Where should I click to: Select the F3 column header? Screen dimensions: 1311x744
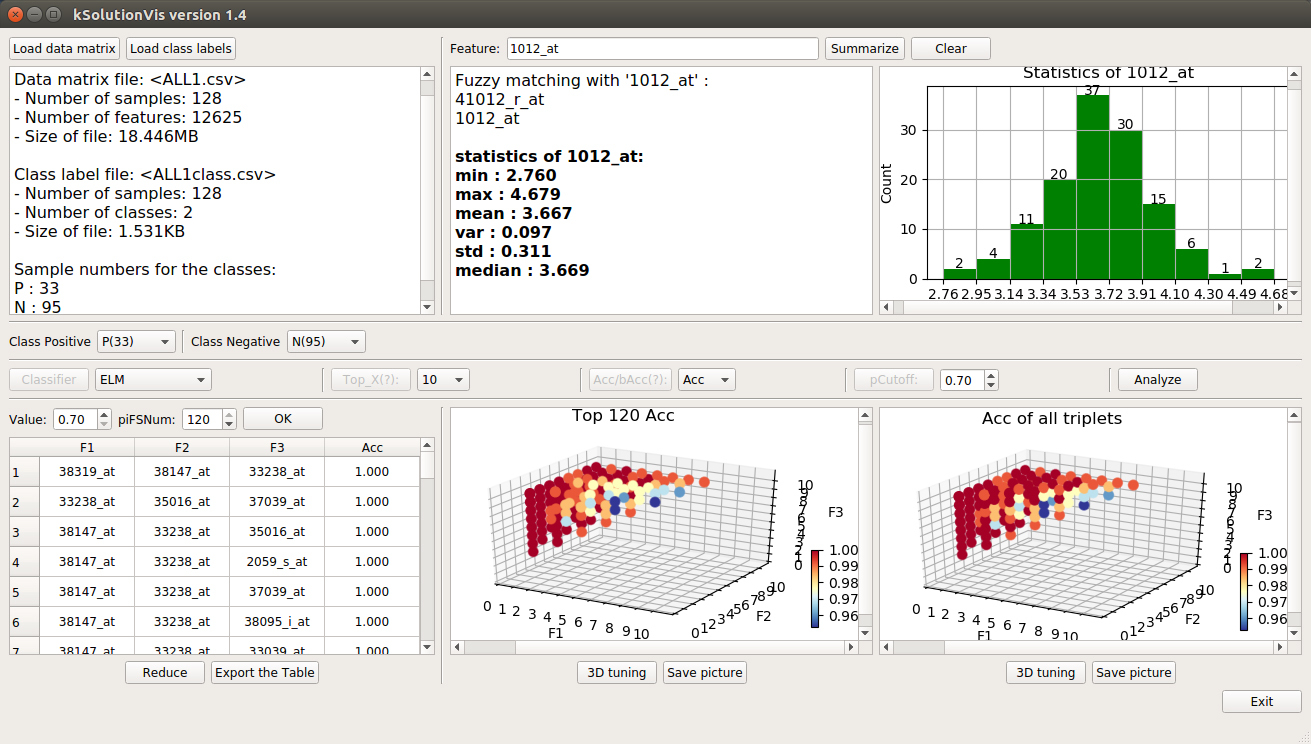pos(277,448)
